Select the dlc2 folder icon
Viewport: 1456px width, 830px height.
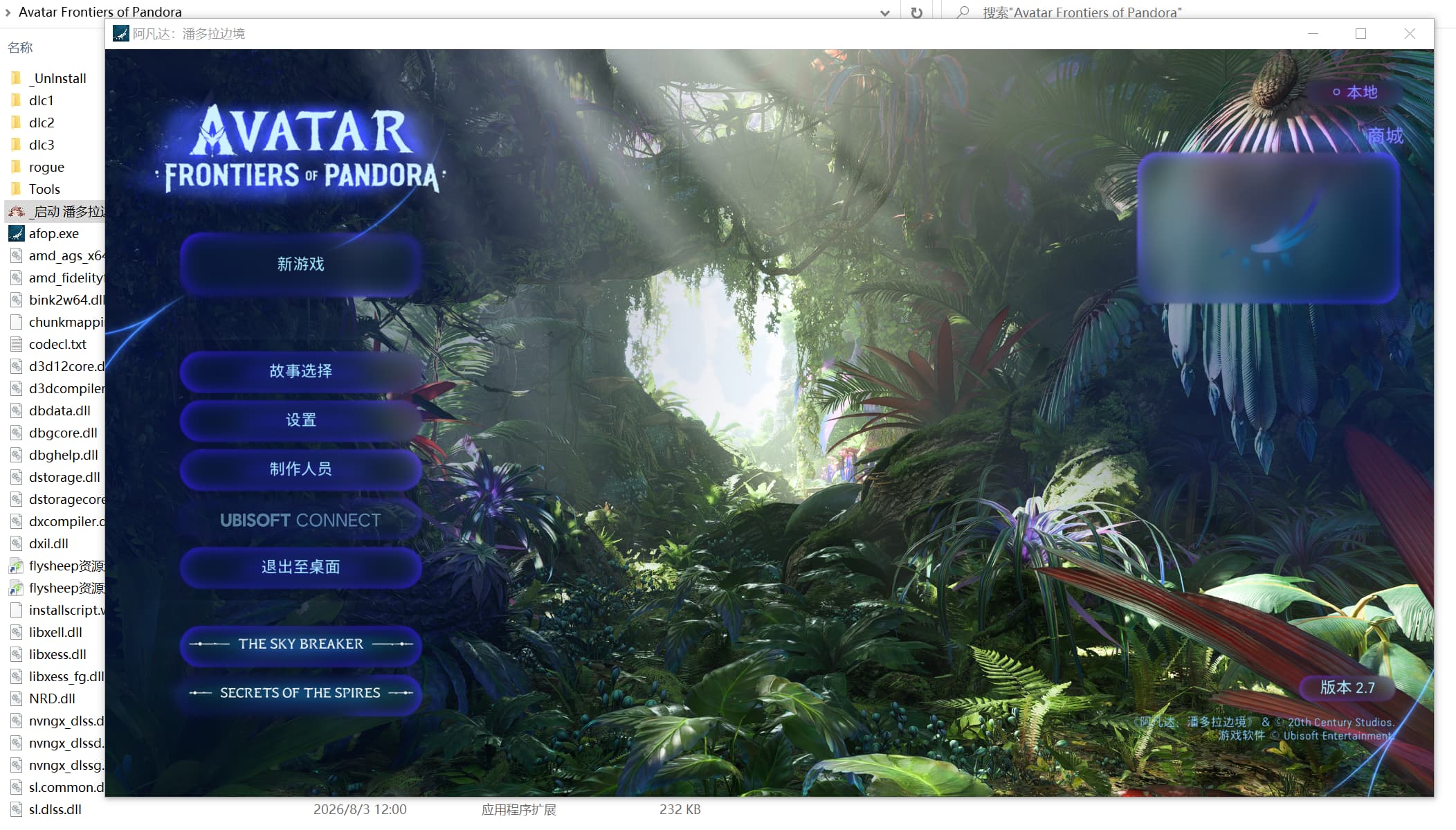[x=17, y=123]
